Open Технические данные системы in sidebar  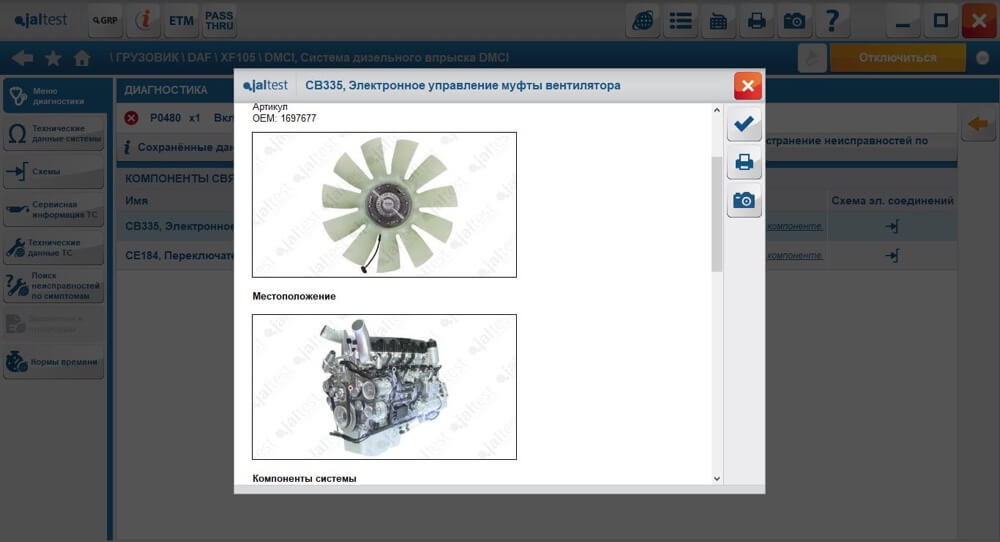(54, 133)
